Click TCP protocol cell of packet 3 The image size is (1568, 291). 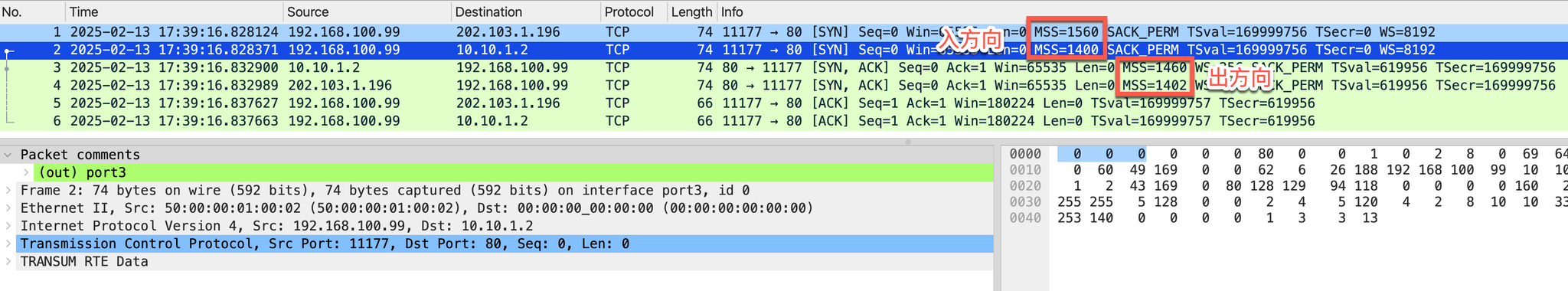617,67
